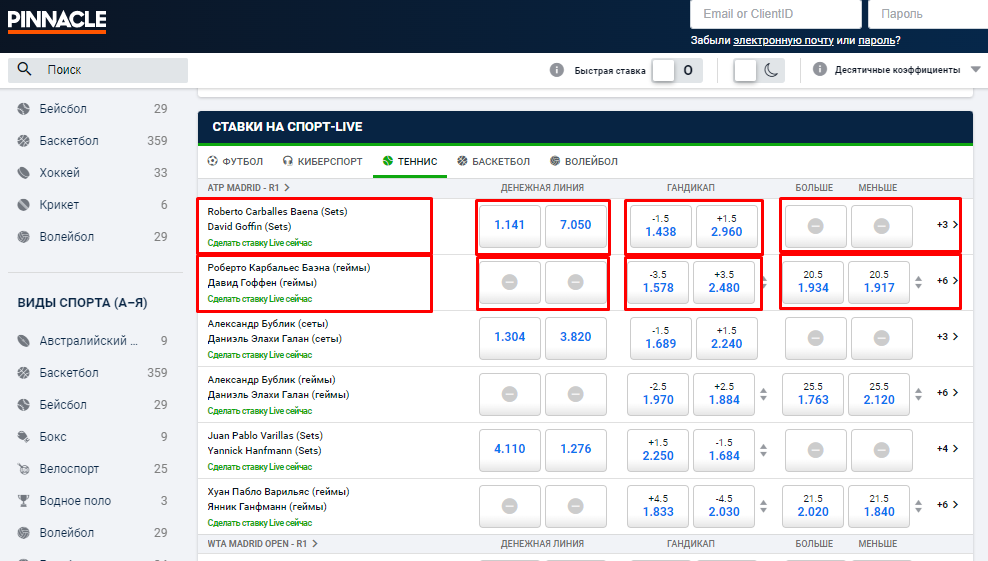The height and width of the screenshot is (561, 988).
Task: Click forgot пароль link
Action: 876,40
